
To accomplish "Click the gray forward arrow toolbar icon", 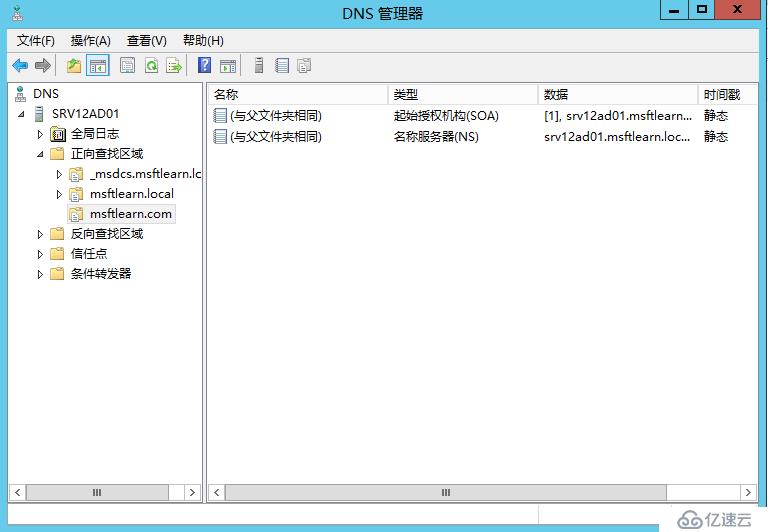I will point(43,65).
